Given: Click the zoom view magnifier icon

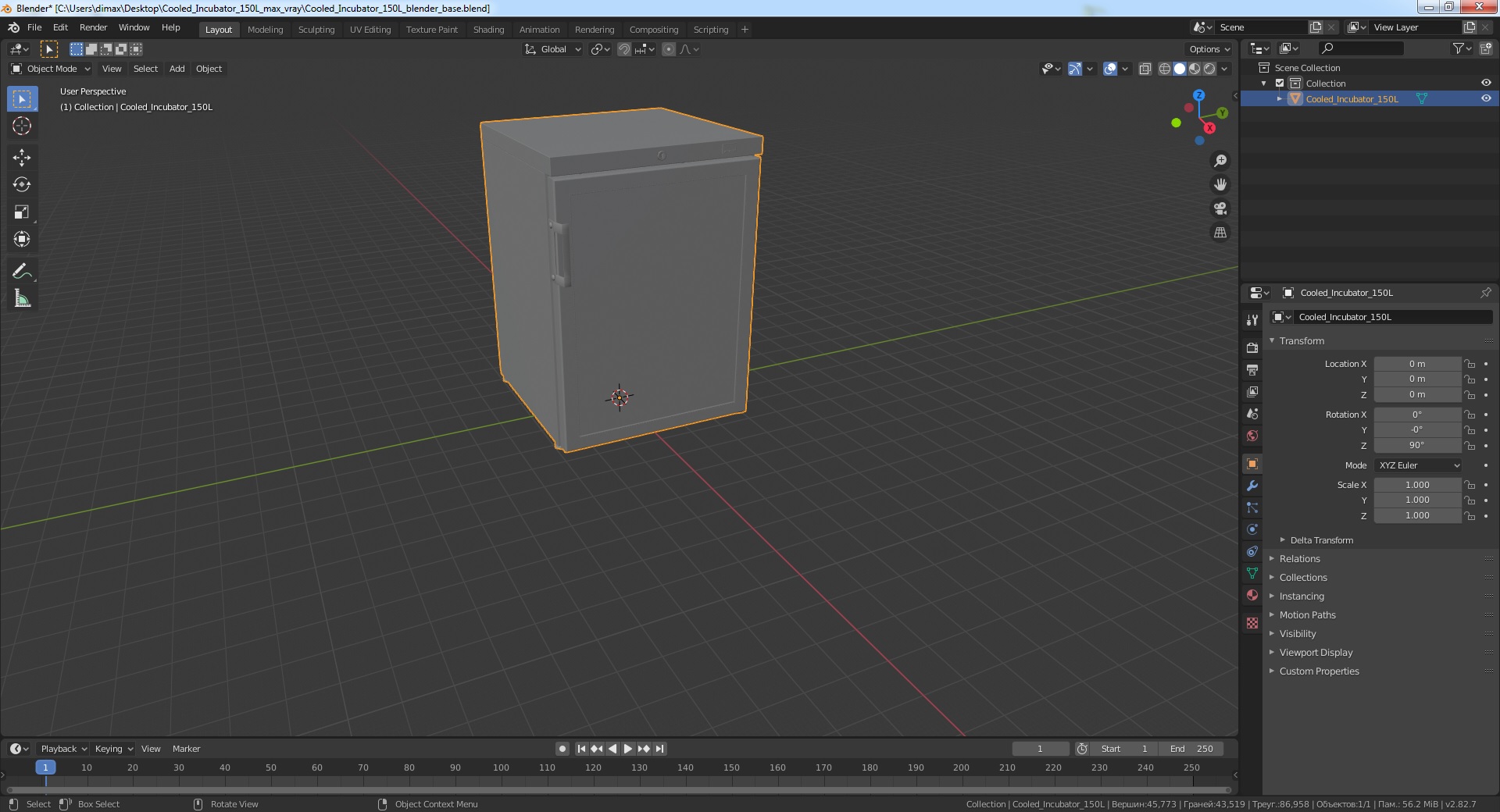Looking at the screenshot, I should click(x=1220, y=161).
